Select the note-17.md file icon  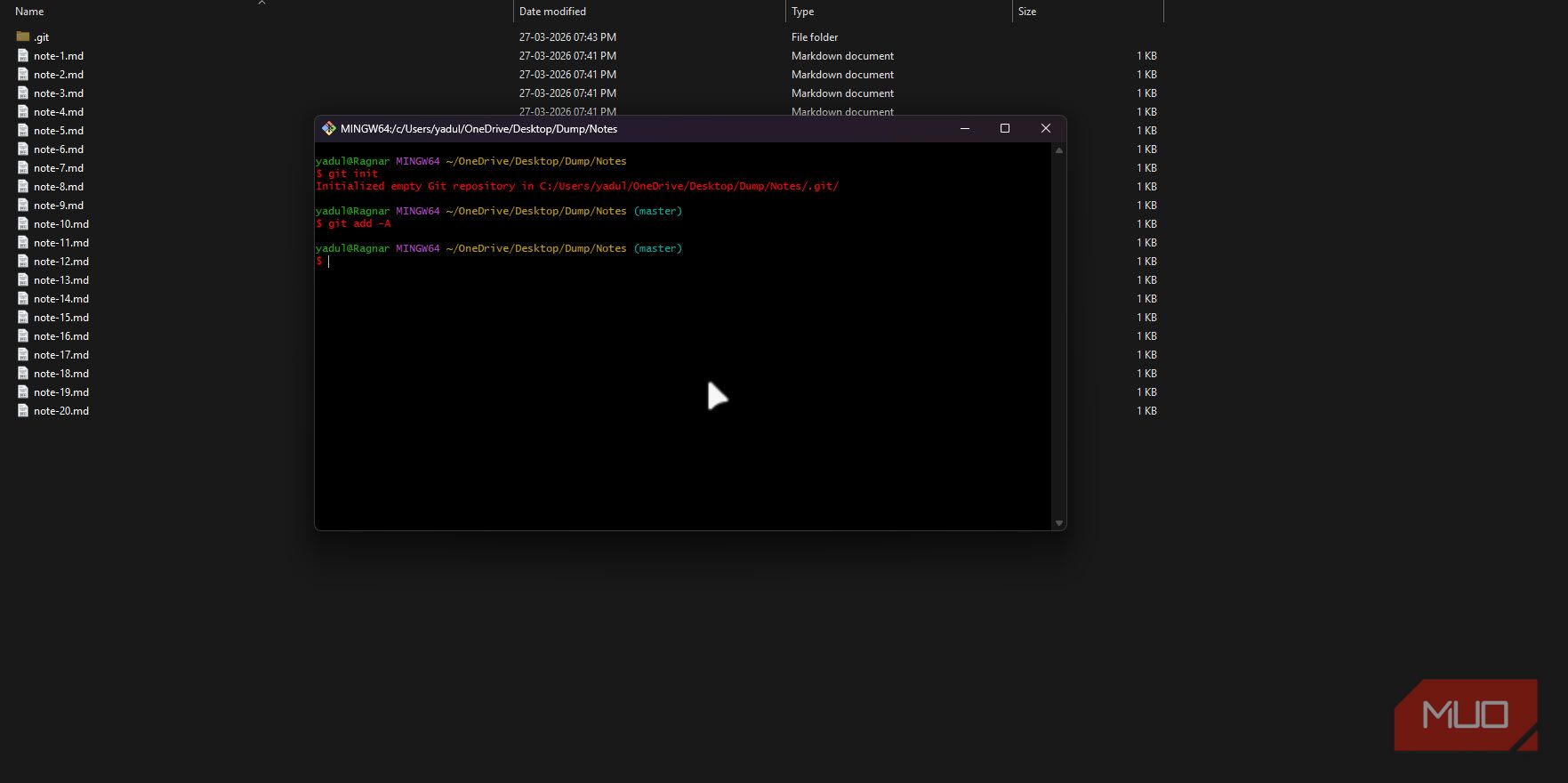(x=23, y=354)
